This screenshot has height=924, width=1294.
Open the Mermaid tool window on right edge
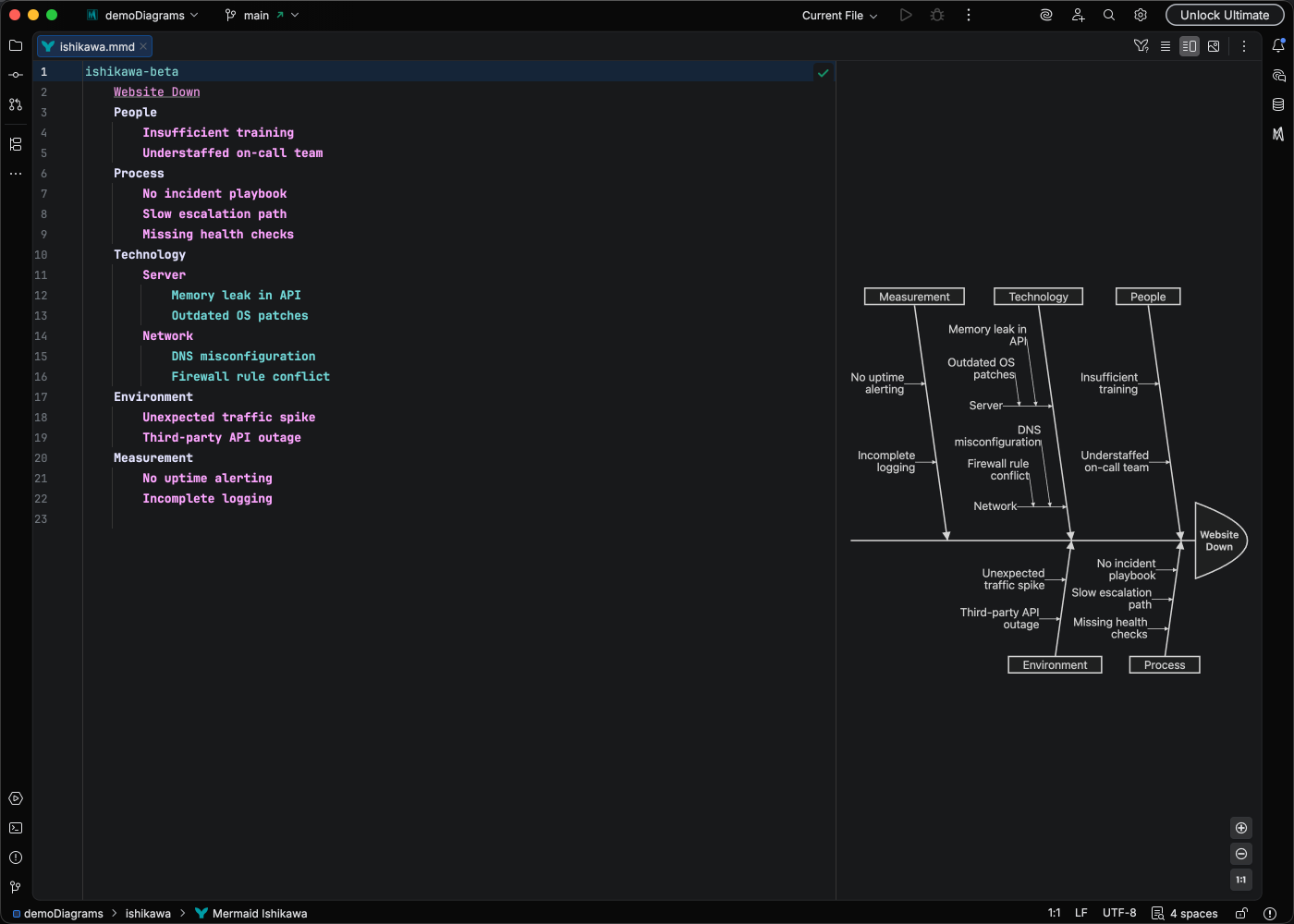[x=1279, y=134]
